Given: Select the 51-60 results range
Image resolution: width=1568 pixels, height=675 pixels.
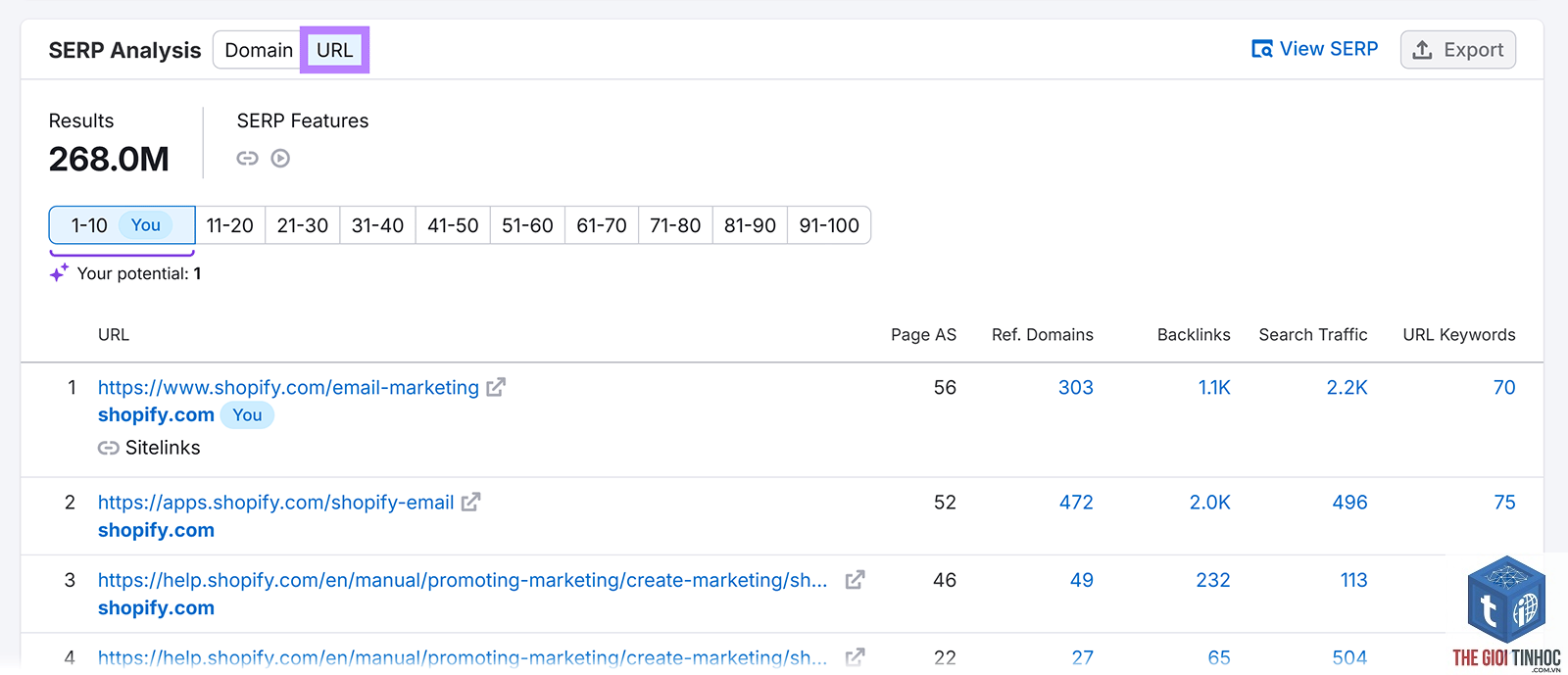Looking at the screenshot, I should pos(527,225).
